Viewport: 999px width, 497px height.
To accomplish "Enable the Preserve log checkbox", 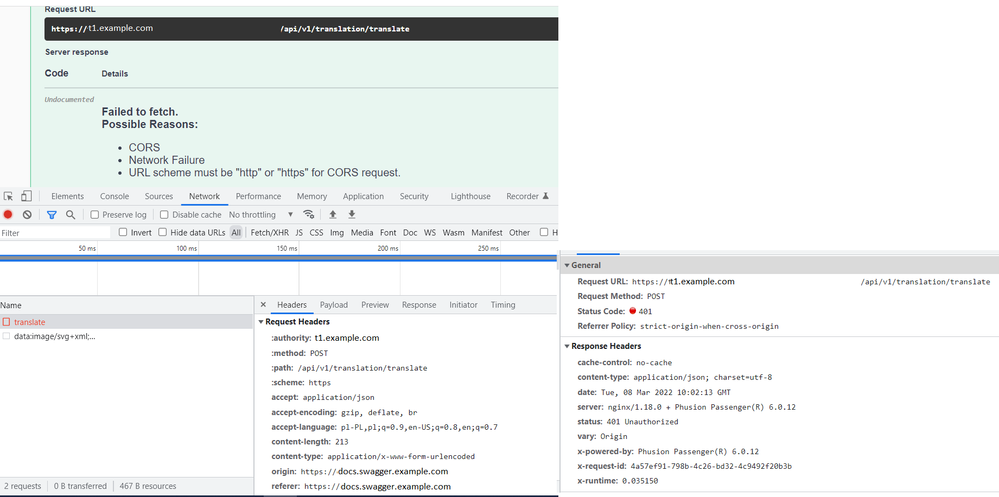I will coord(95,215).
